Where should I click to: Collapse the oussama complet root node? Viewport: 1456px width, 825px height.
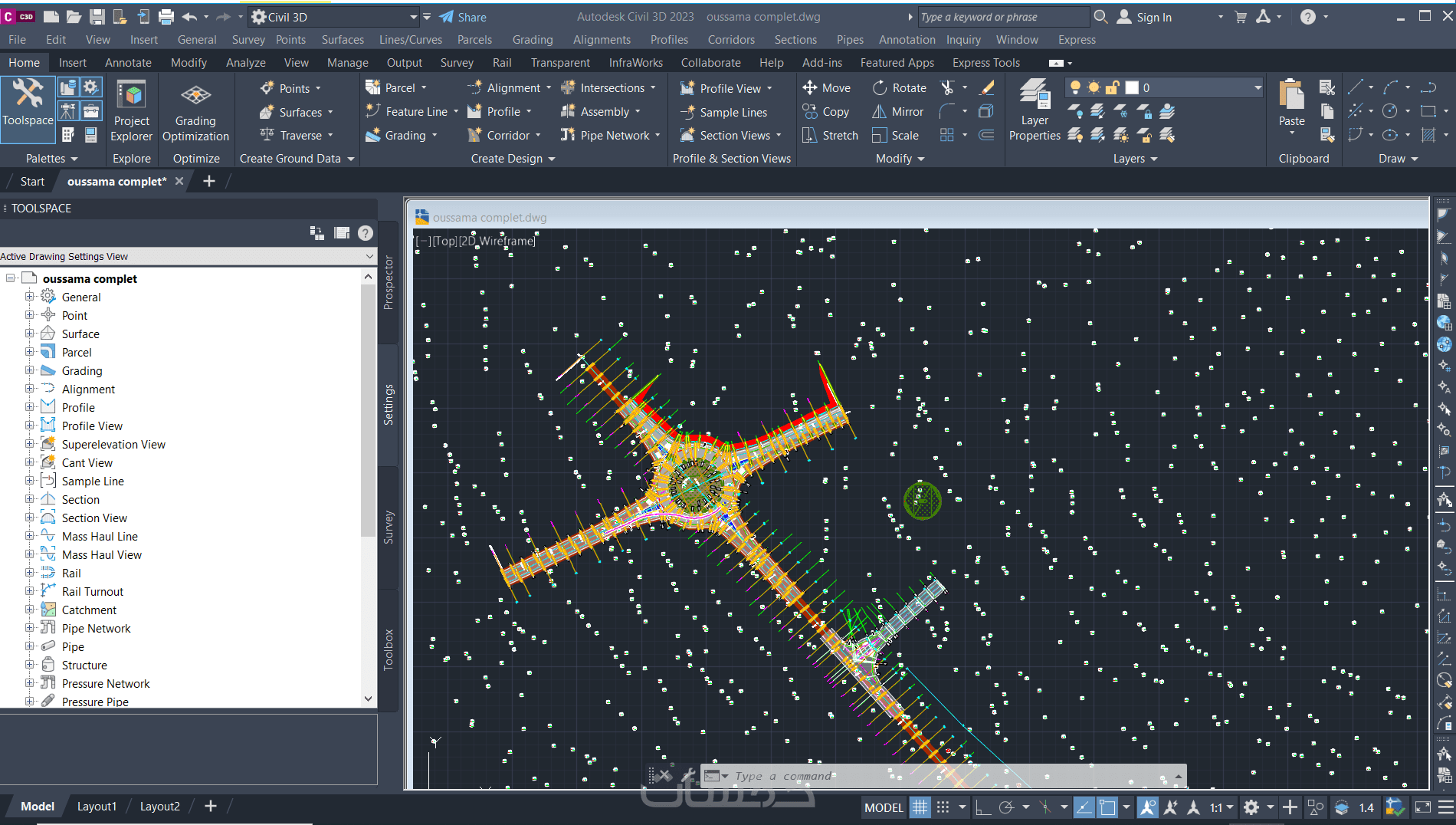(11, 278)
